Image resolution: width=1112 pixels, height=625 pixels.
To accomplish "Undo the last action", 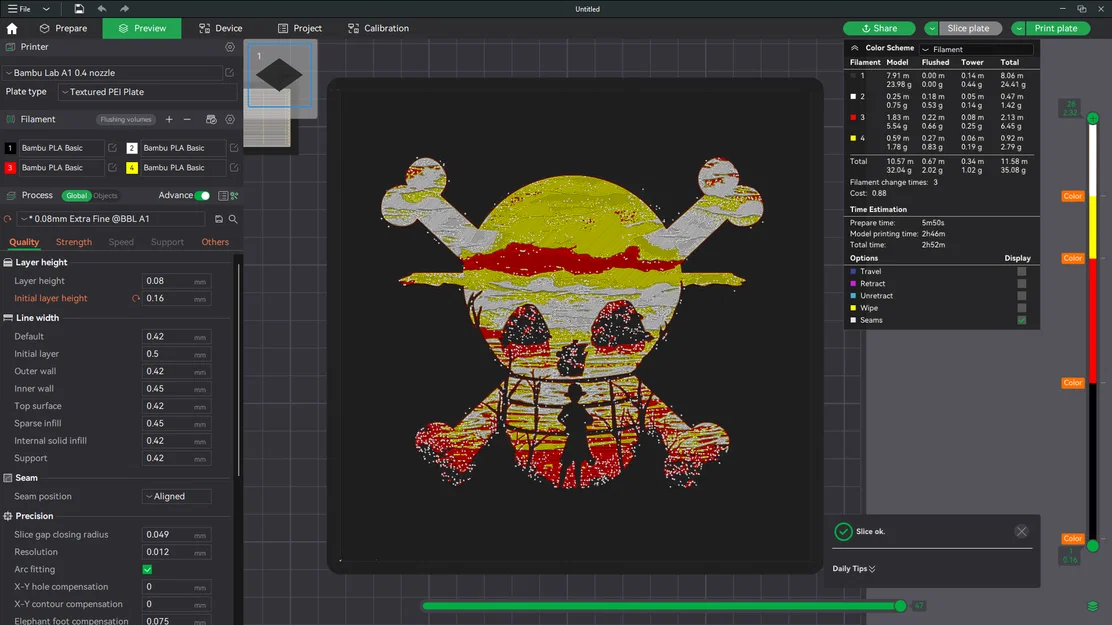I will pos(102,9).
